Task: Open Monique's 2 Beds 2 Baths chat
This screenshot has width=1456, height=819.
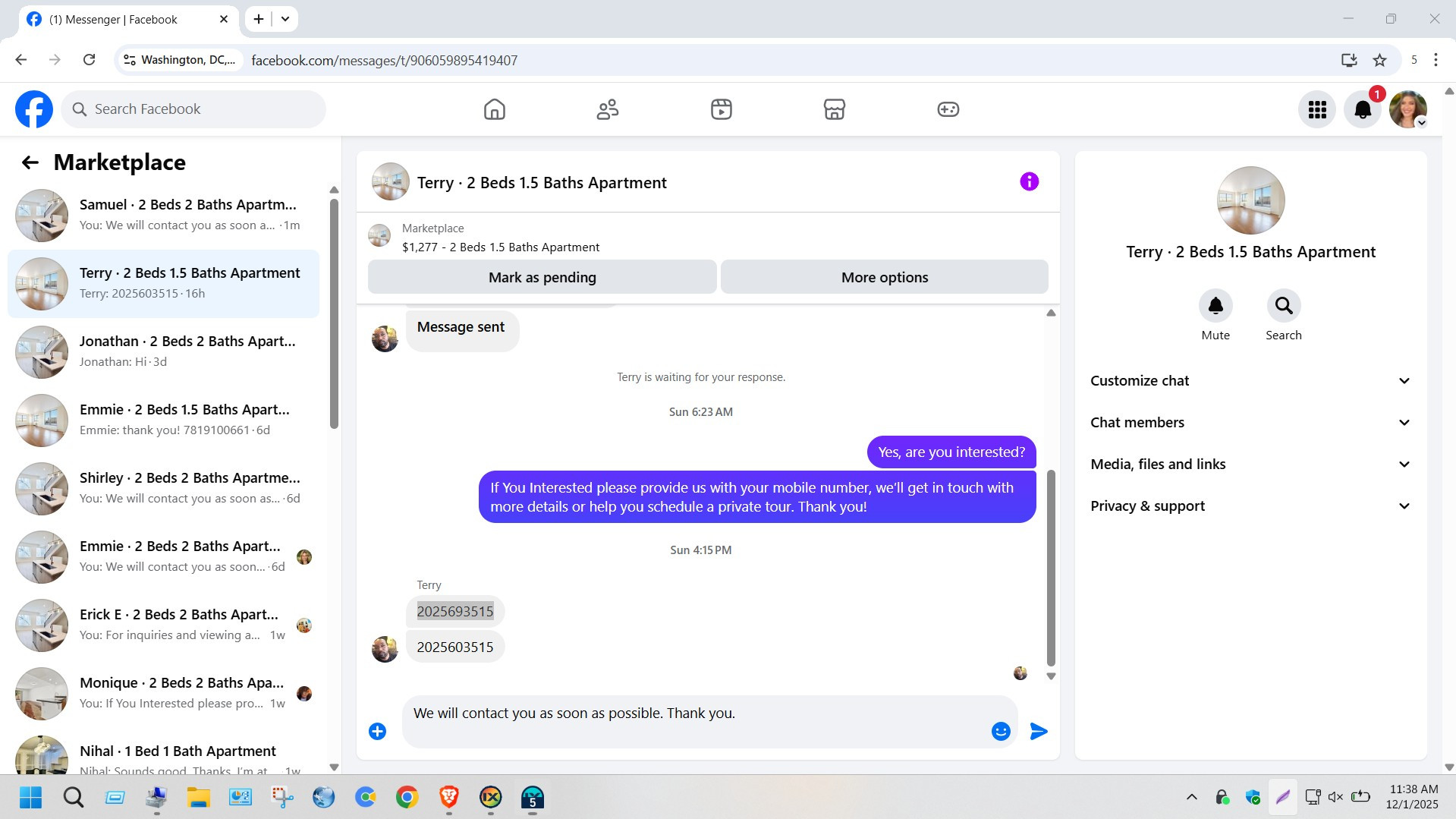Action: tap(163, 694)
